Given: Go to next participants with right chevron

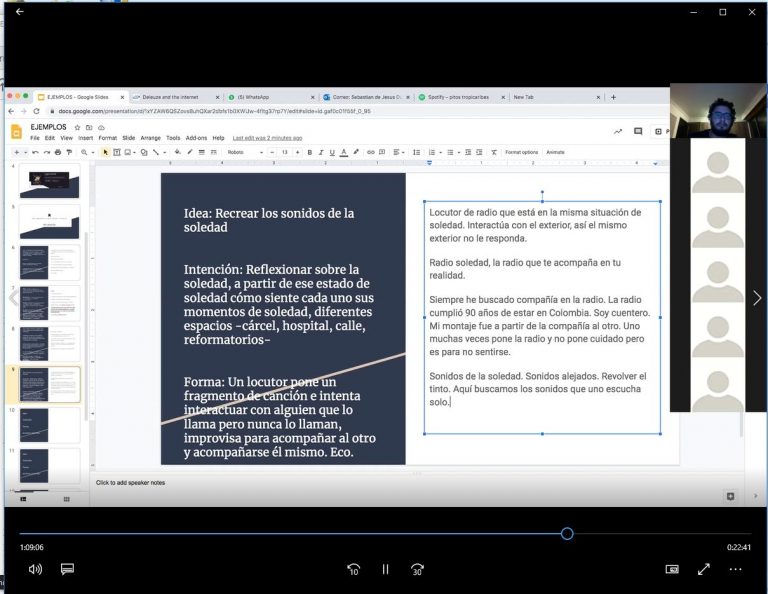Looking at the screenshot, I should pyautogui.click(x=757, y=298).
